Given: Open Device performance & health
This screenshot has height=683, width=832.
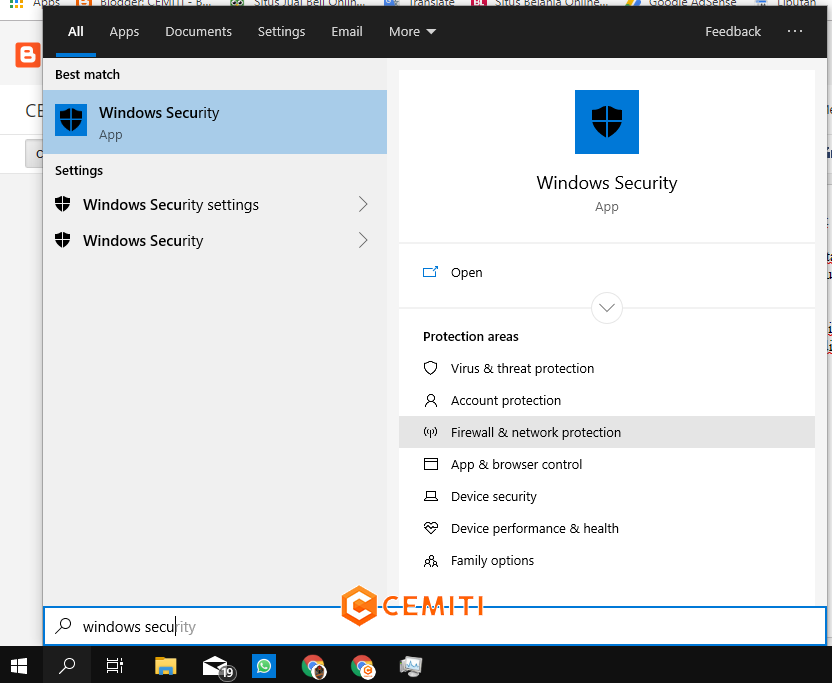Looking at the screenshot, I should click(x=606, y=528).
